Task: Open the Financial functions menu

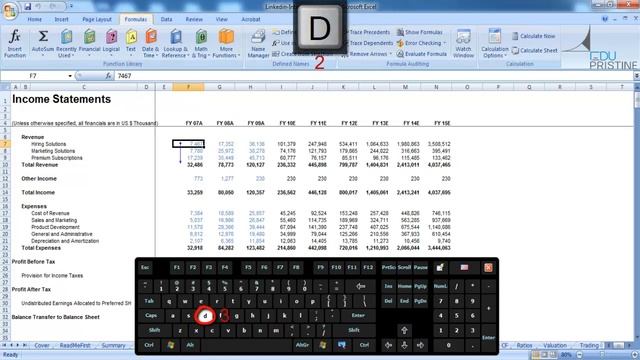Action: coord(89,43)
